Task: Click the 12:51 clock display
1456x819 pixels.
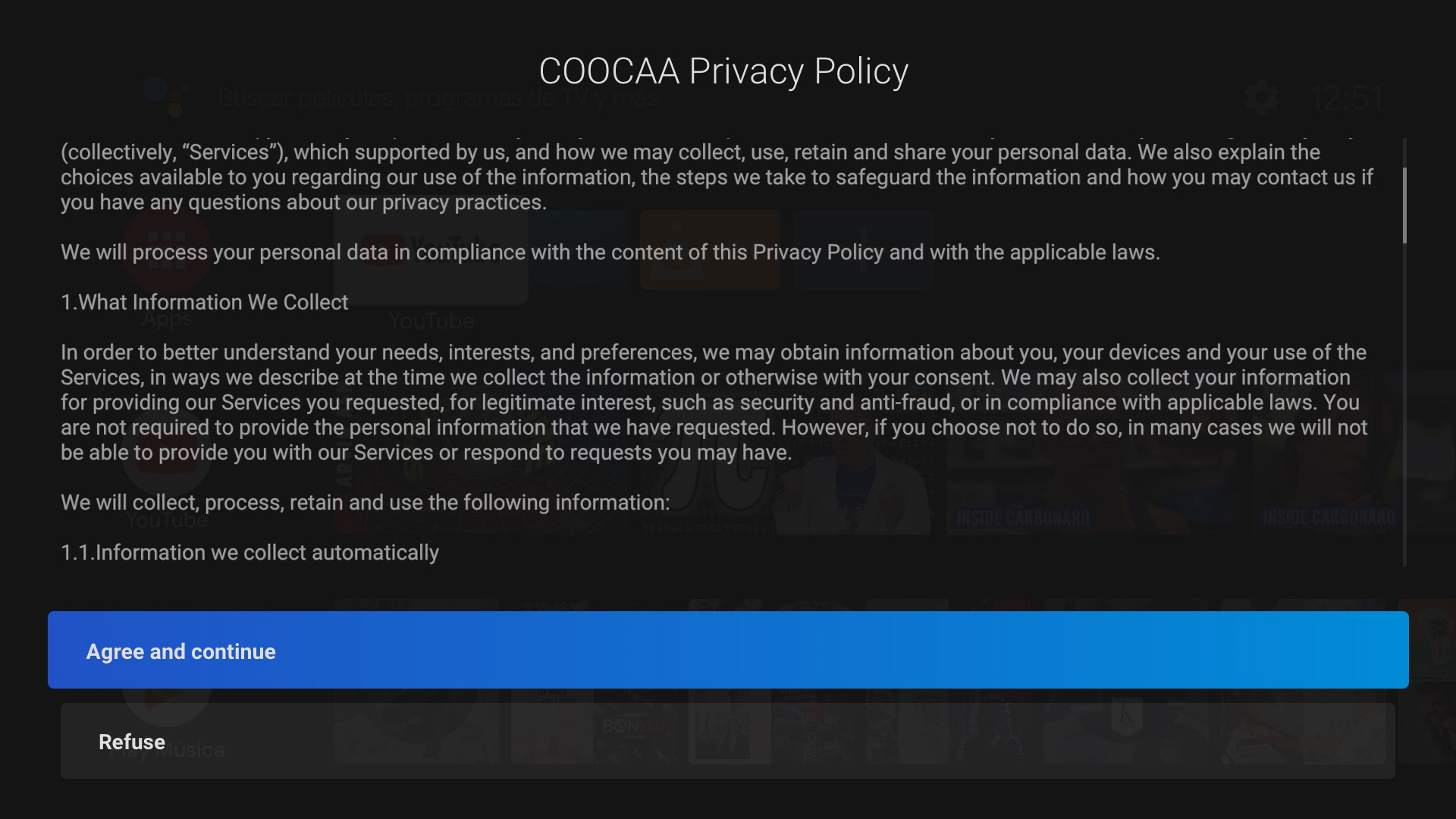Action: click(1347, 98)
